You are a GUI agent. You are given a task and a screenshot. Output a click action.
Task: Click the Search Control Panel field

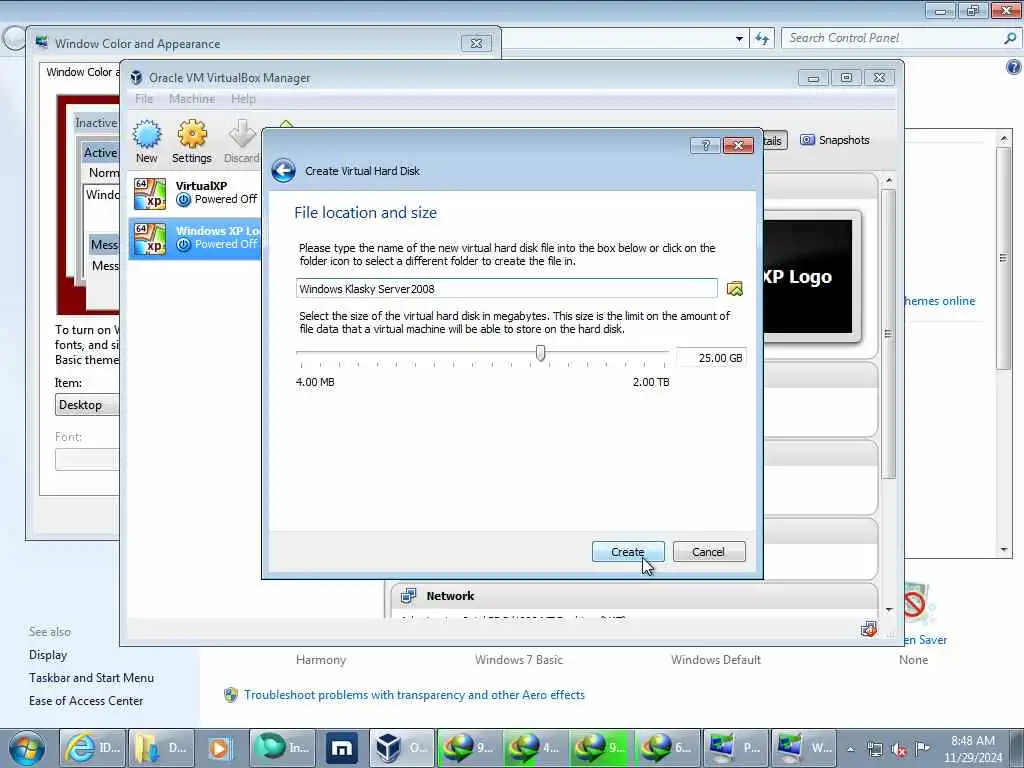coord(892,39)
